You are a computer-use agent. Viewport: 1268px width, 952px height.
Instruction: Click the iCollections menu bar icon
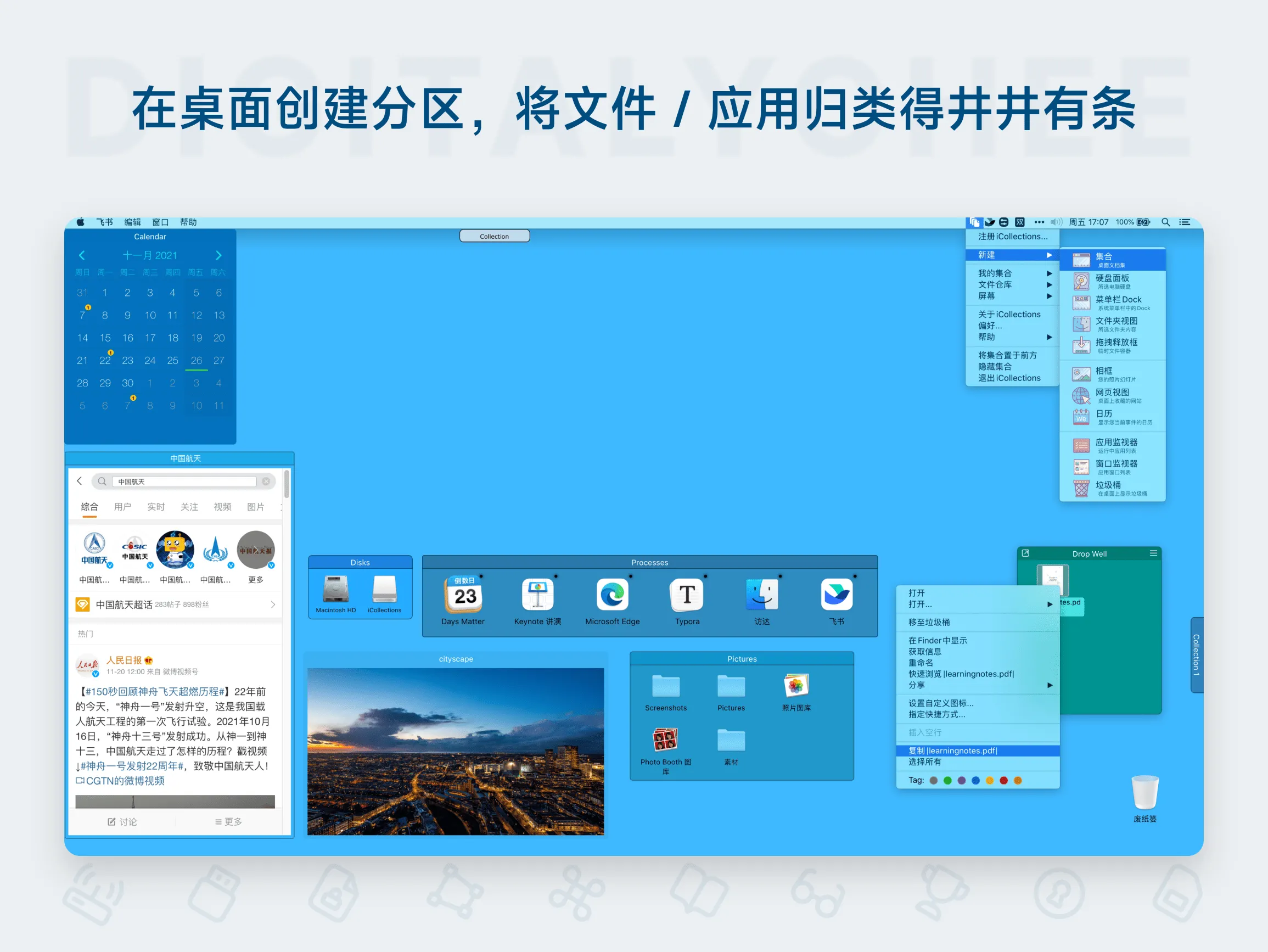point(974,222)
